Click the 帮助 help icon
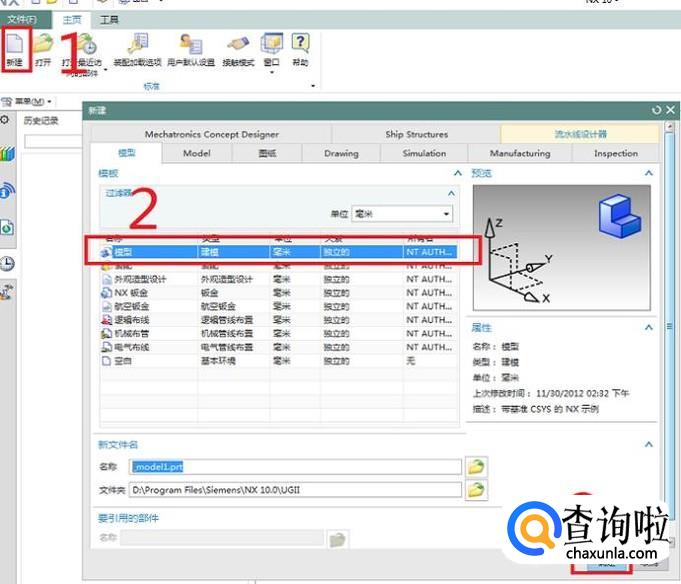 (x=300, y=47)
